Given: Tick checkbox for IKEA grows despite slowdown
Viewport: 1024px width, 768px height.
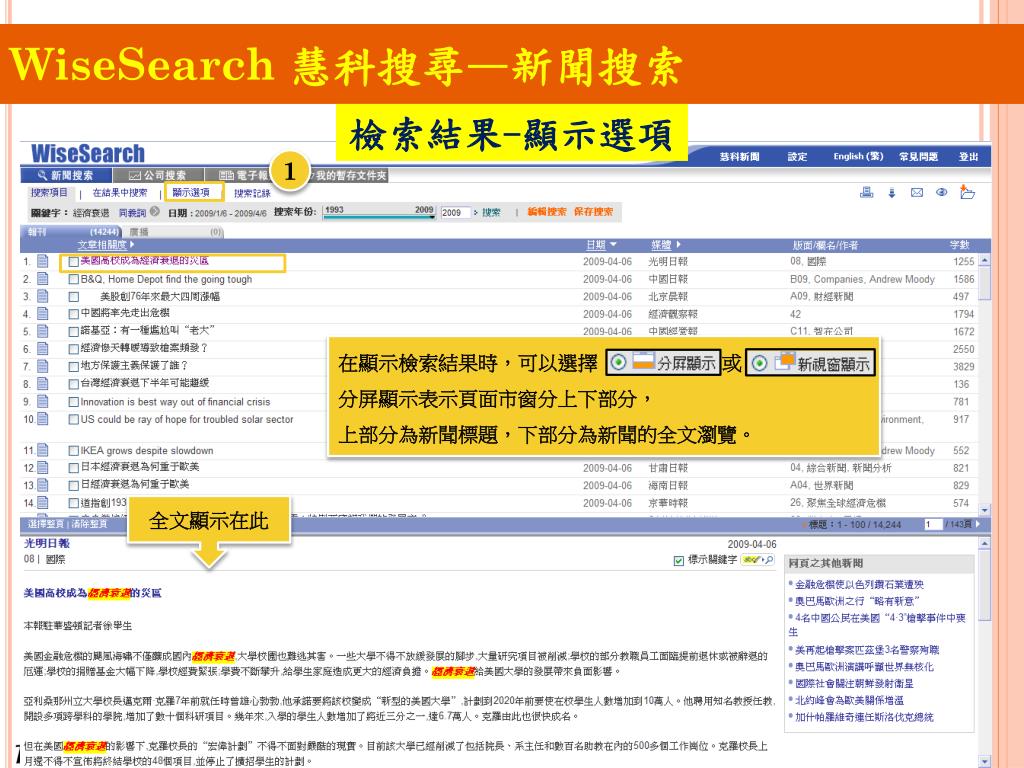Looking at the screenshot, I should (x=74, y=451).
